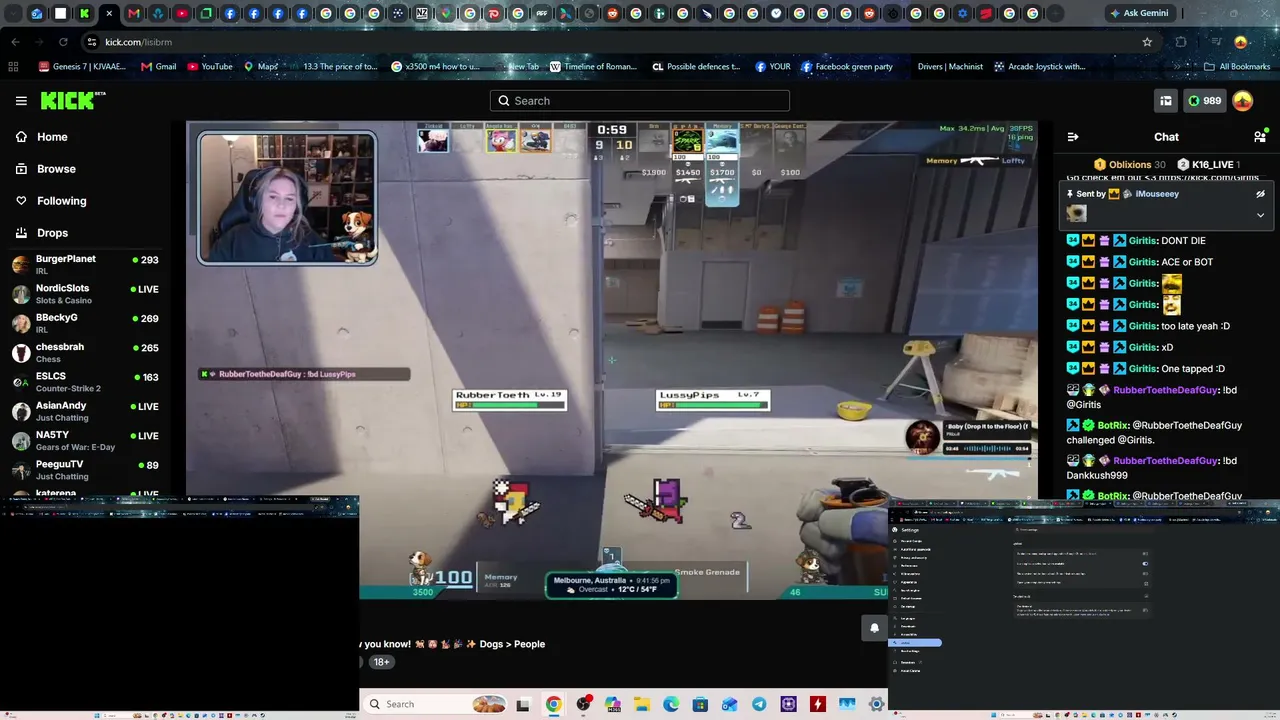Image resolution: width=1280 pixels, height=720 pixels.
Task: Open the Chrome apps grid icon
Action: pos(13,67)
